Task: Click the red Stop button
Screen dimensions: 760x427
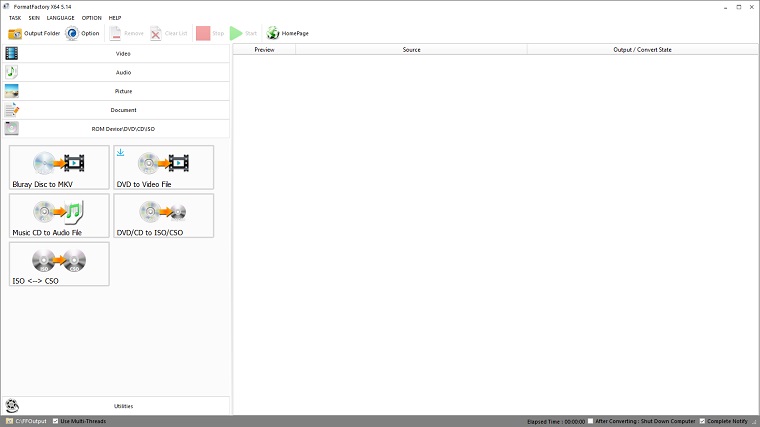Action: pyautogui.click(x=210, y=33)
